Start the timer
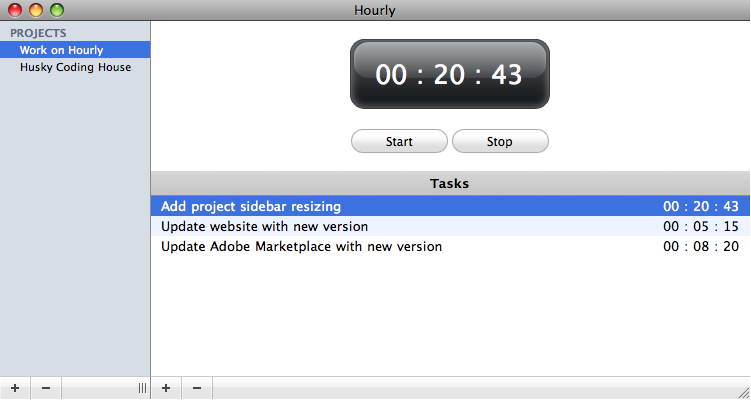The height and width of the screenshot is (401, 751). tap(399, 141)
